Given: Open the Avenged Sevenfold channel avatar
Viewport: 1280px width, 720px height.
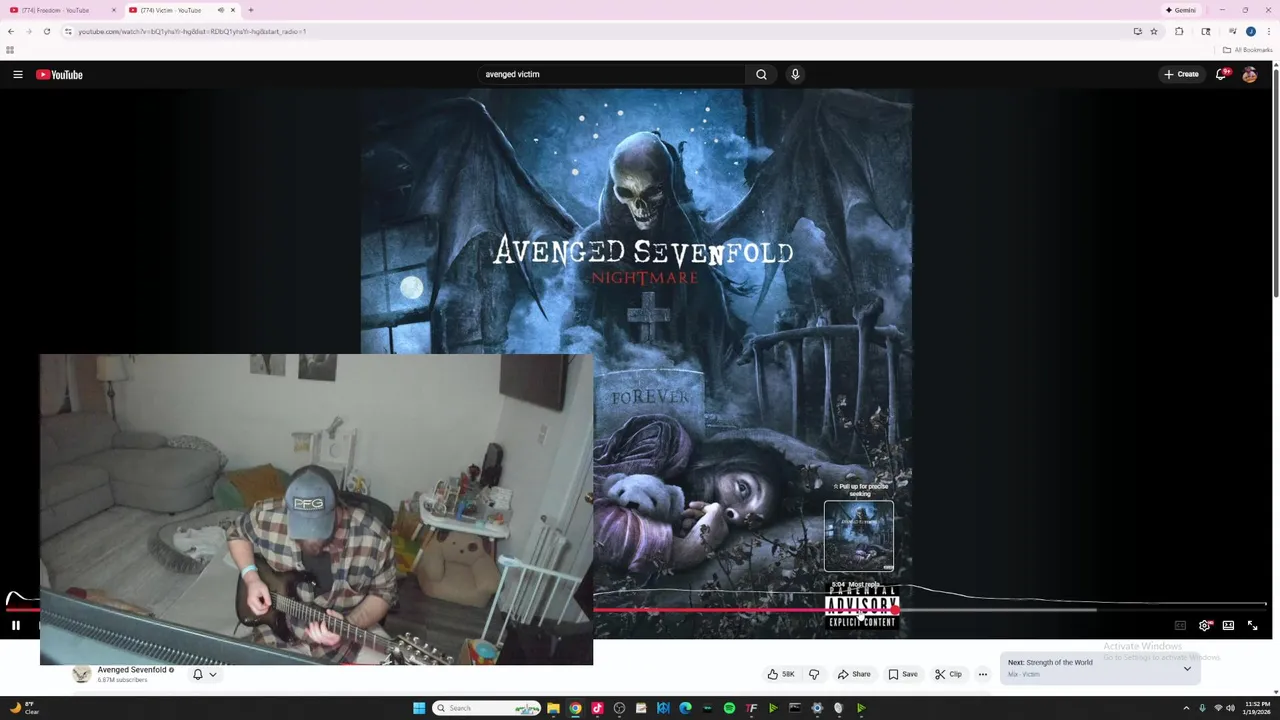Looking at the screenshot, I should click(x=81, y=674).
